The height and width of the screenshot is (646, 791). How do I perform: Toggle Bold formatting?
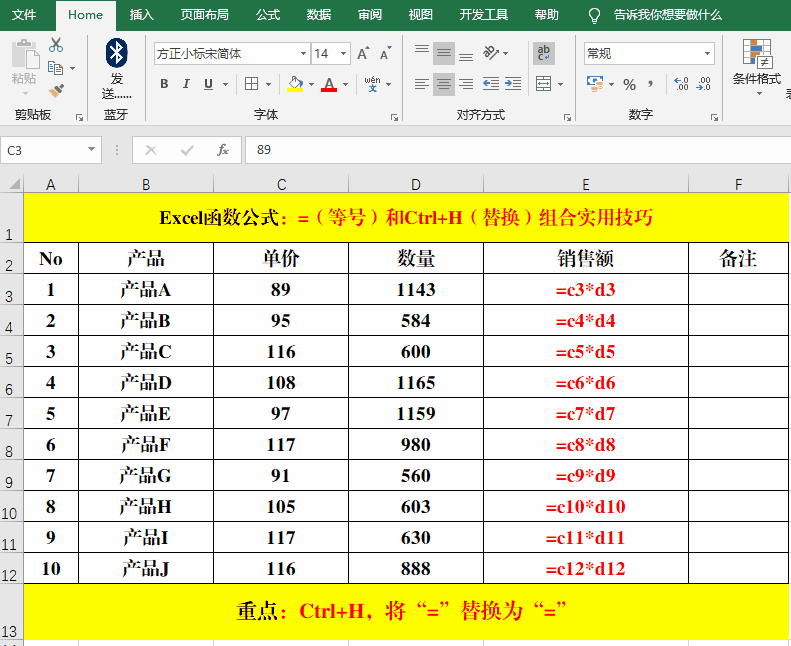coord(164,84)
